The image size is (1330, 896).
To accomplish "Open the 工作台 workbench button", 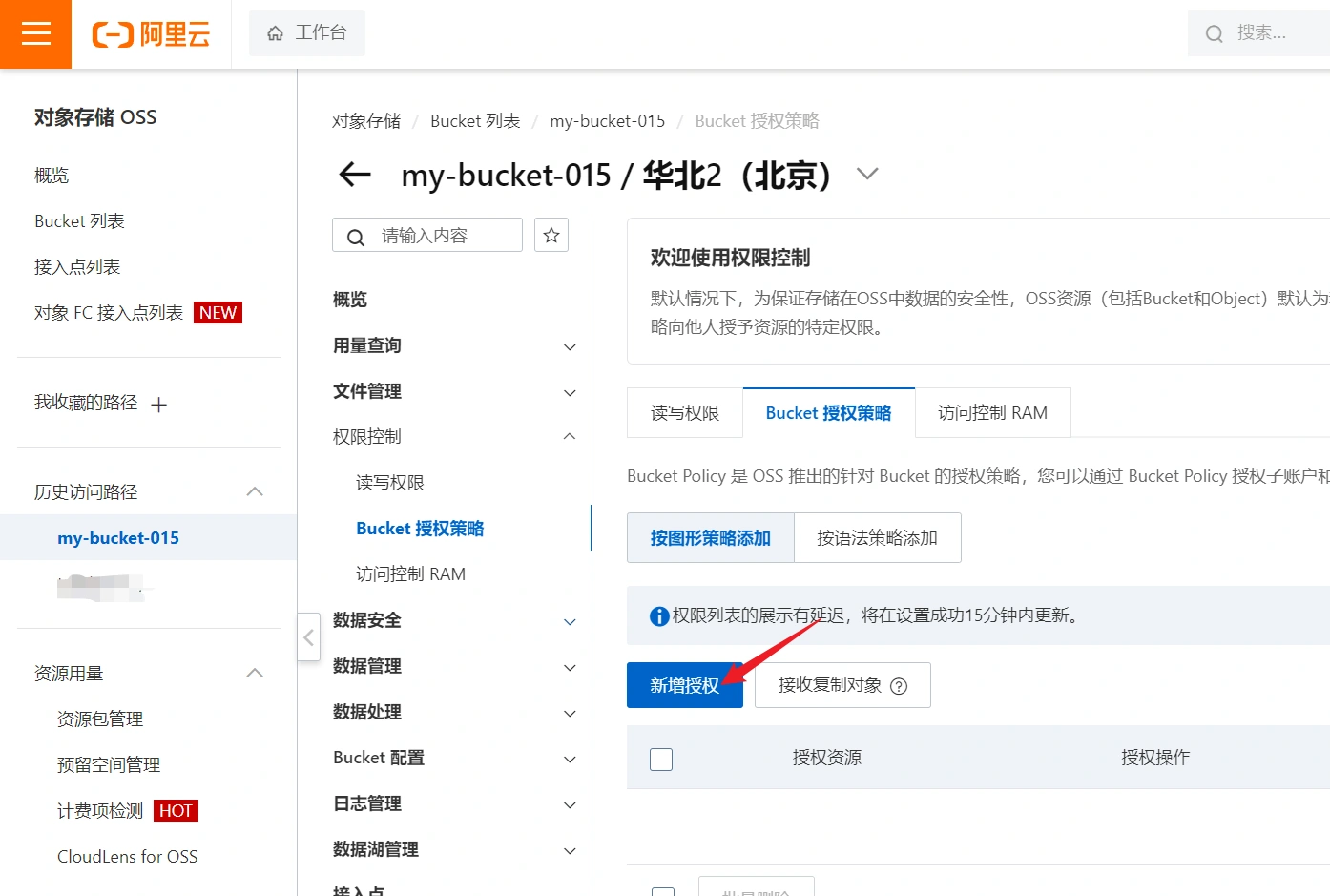I will [x=306, y=33].
